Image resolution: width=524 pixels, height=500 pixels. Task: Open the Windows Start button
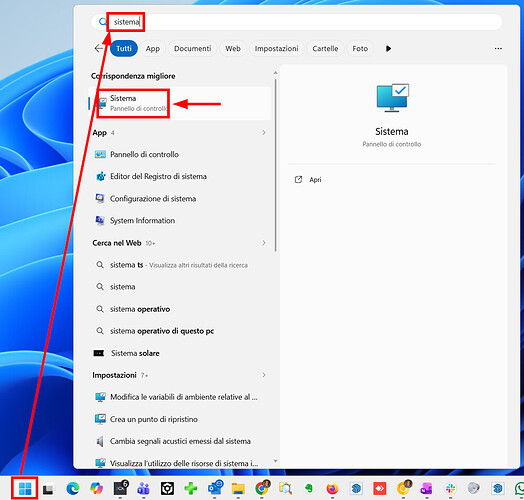[x=25, y=489]
